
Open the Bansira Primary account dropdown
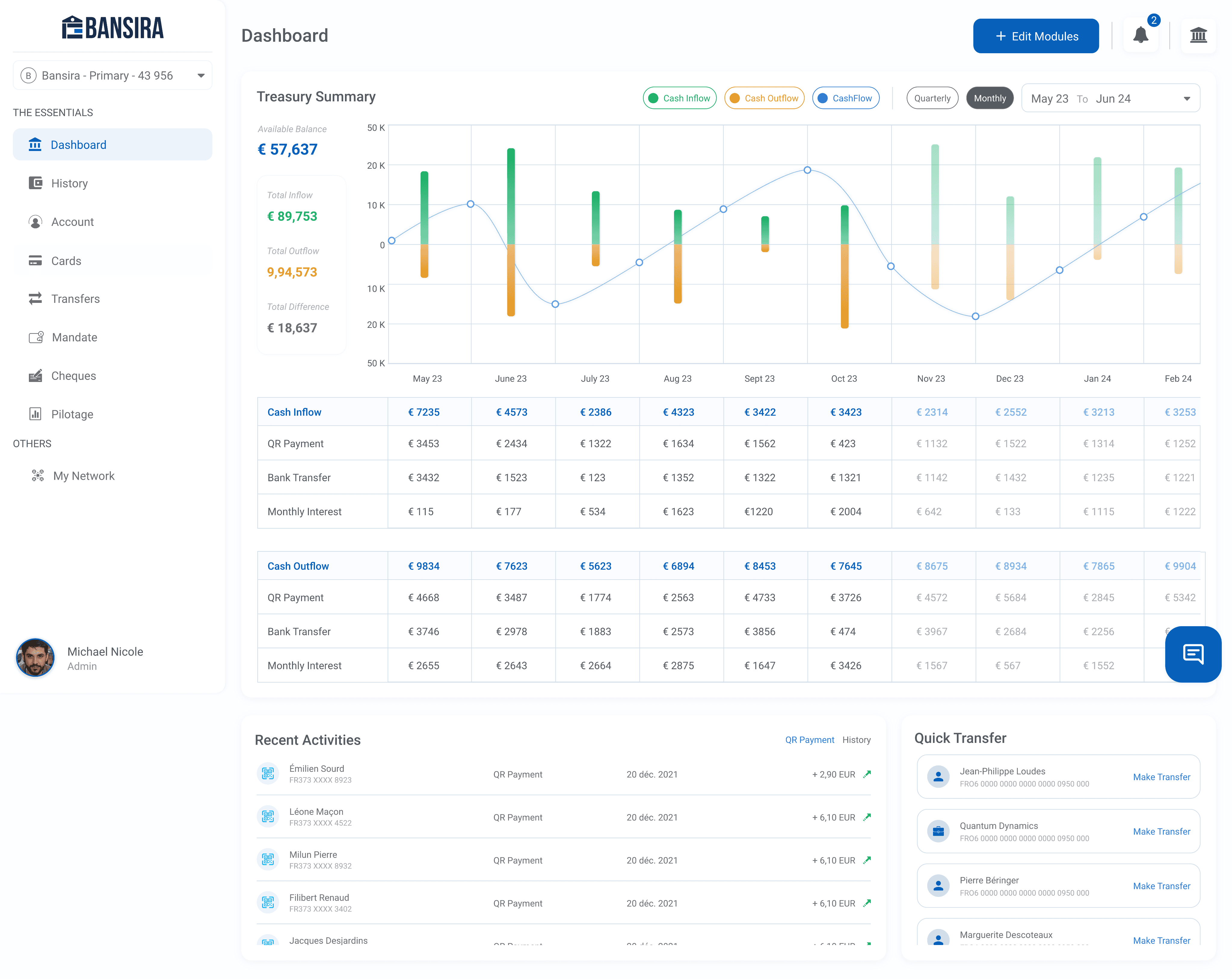point(112,75)
